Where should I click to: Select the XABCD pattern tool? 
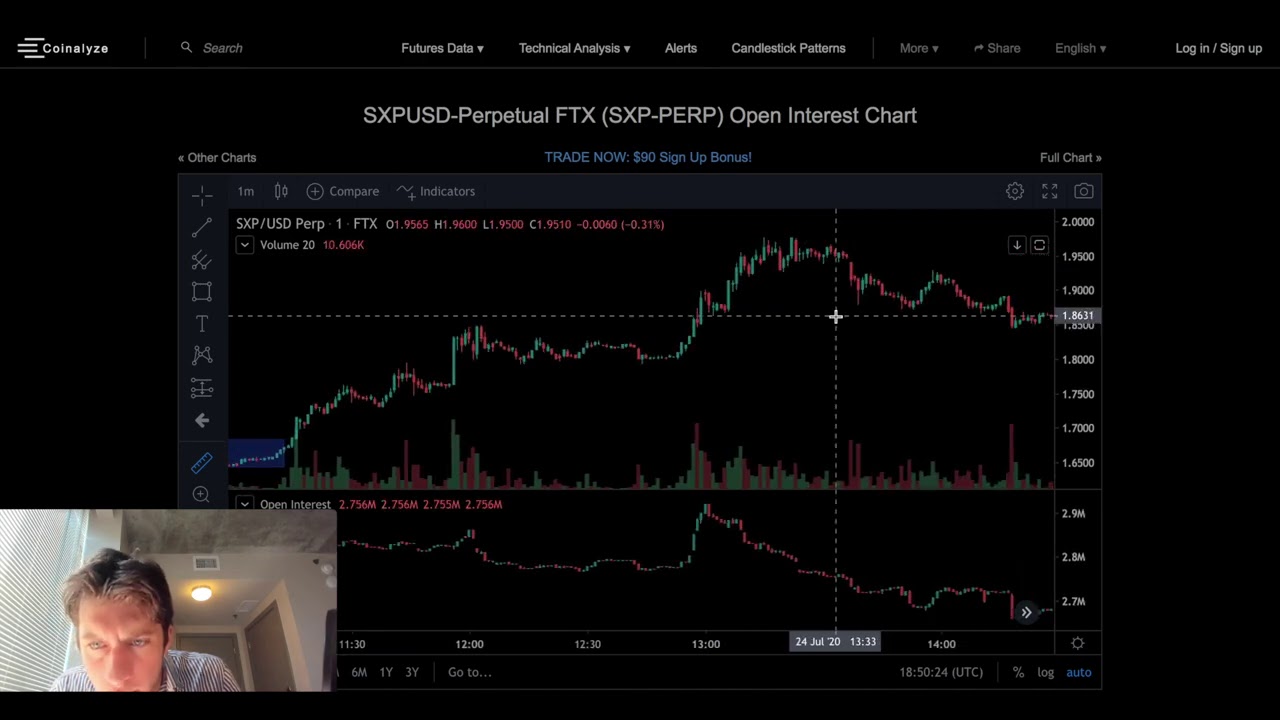pyautogui.click(x=202, y=355)
